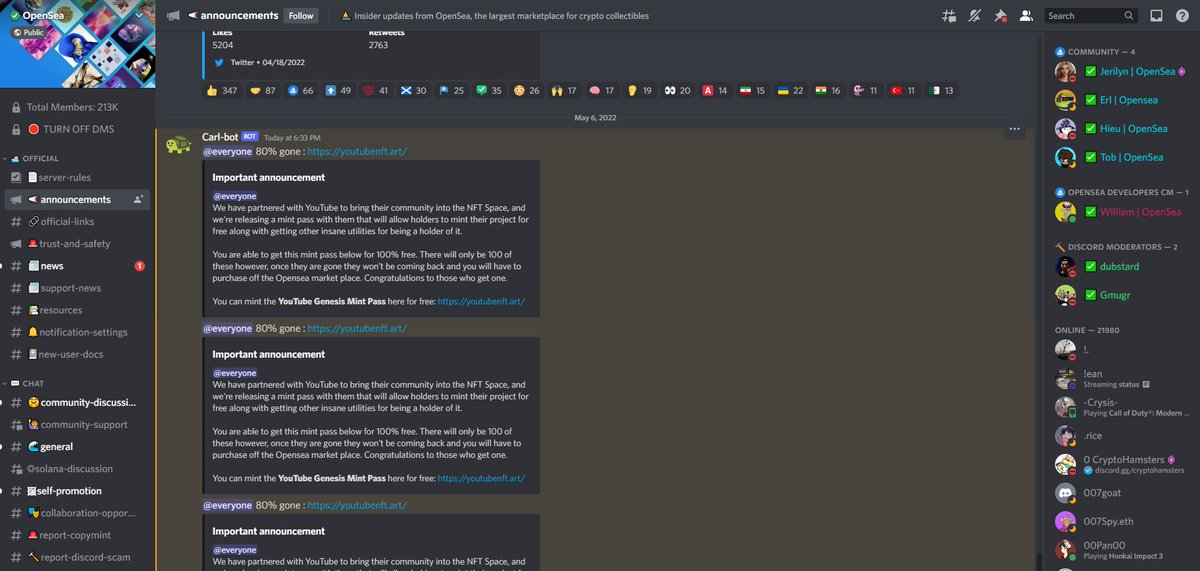This screenshot has height=571, width=1200.
Task: Open the help question mark icon
Action: [x=1182, y=16]
